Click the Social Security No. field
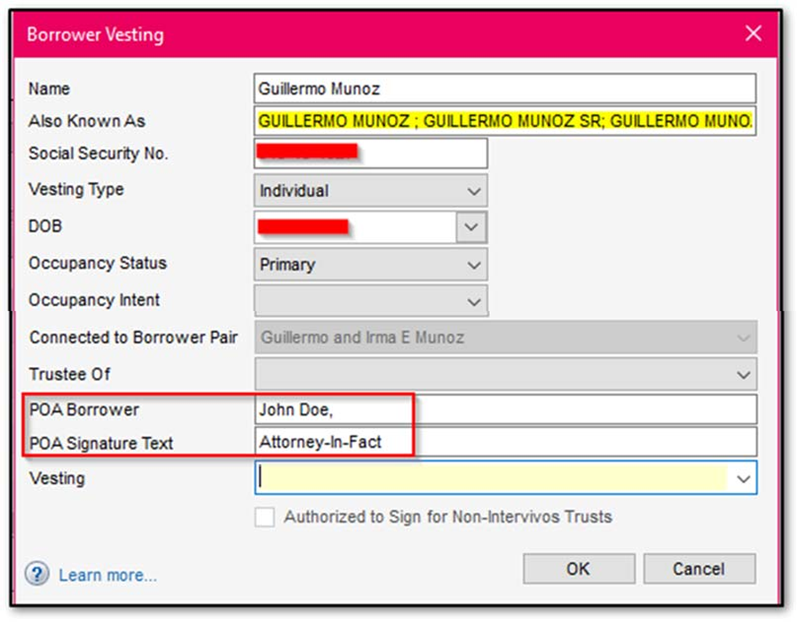The width and height of the screenshot is (797, 622). pyautogui.click(x=370, y=153)
